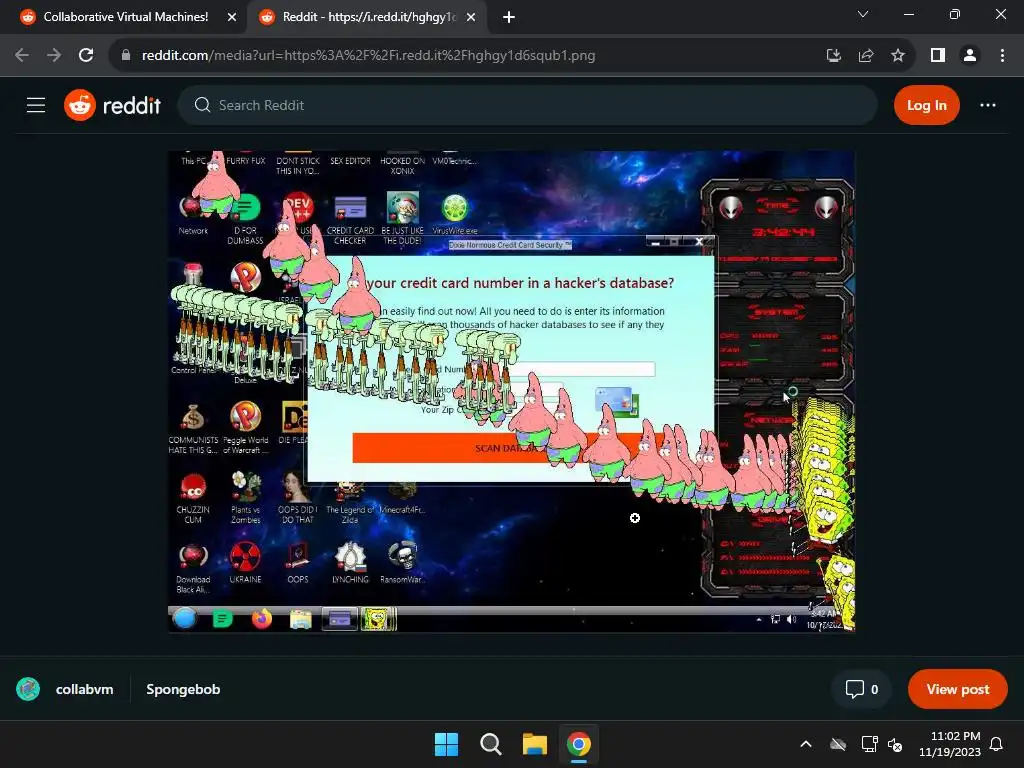Open the install app icon in address bar
Image resolution: width=1024 pixels, height=768 pixels.
coord(833,56)
